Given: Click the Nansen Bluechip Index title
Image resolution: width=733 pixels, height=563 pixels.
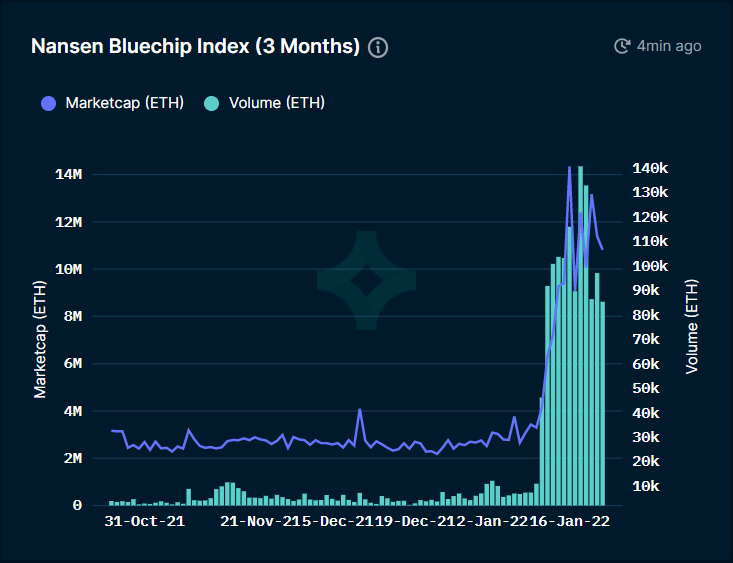Looking at the screenshot, I should pos(195,46).
